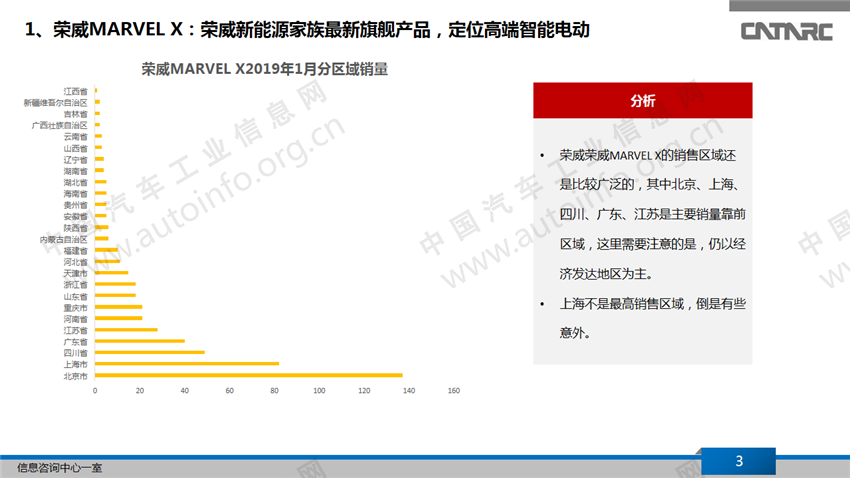The width and height of the screenshot is (850, 478).
Task: Click the x-axis value 160
Action: tap(454, 391)
